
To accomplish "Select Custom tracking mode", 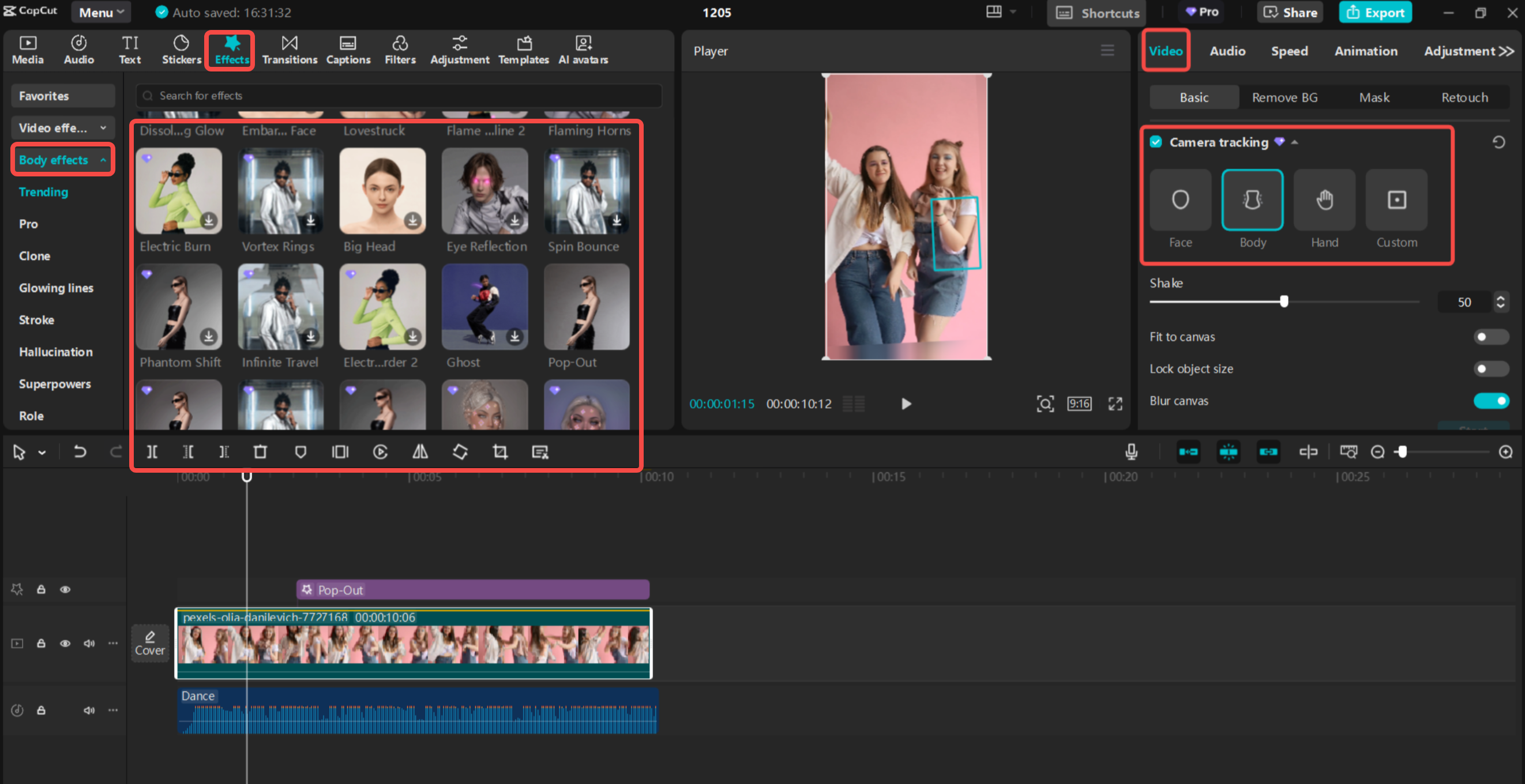I will pos(1396,199).
